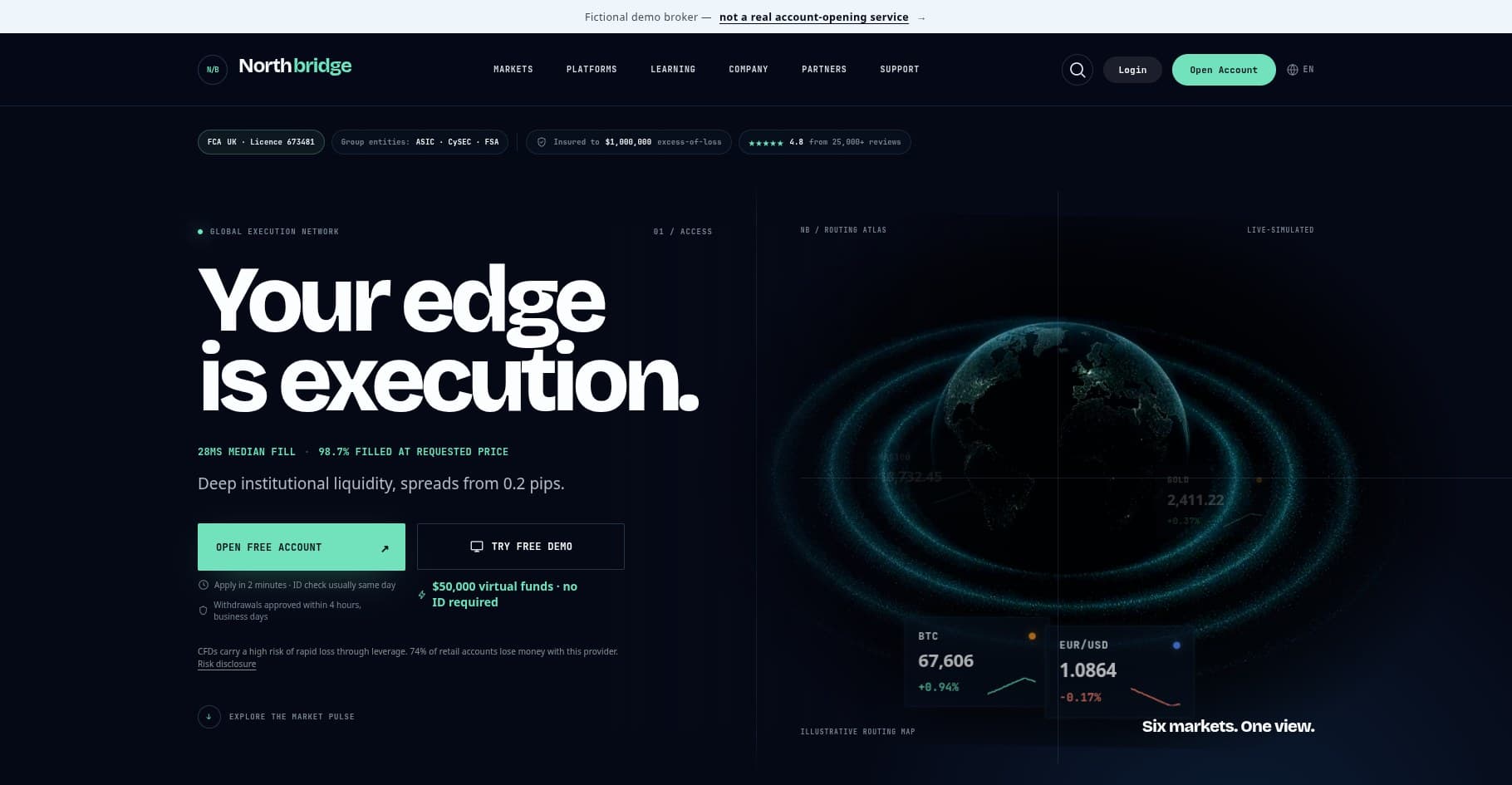Click the Group entities ASIC CySEC FSA badge
1512x785 pixels.
click(x=420, y=142)
